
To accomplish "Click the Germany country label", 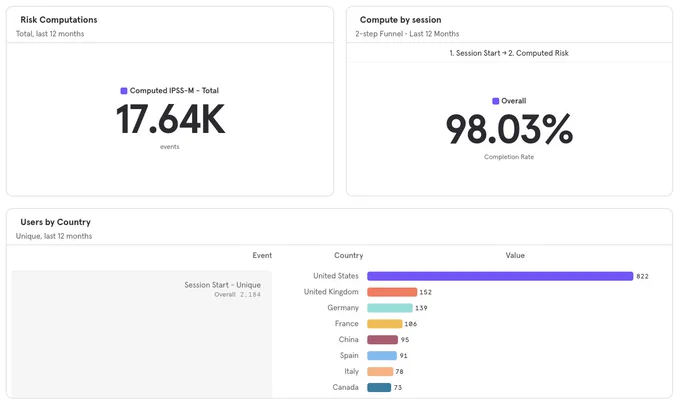I will [343, 308].
